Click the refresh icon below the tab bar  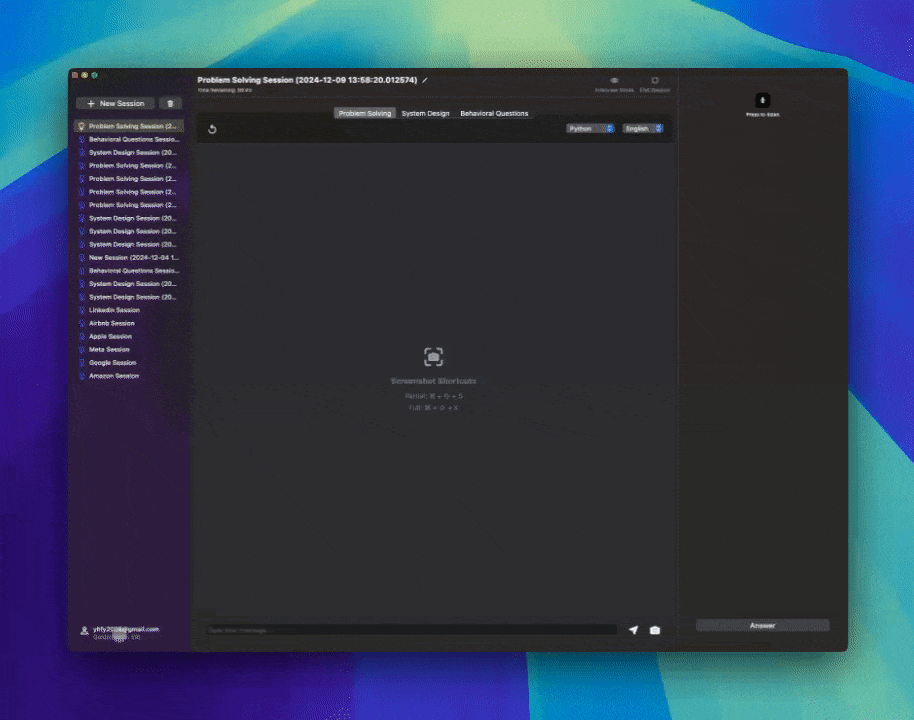coord(211,128)
